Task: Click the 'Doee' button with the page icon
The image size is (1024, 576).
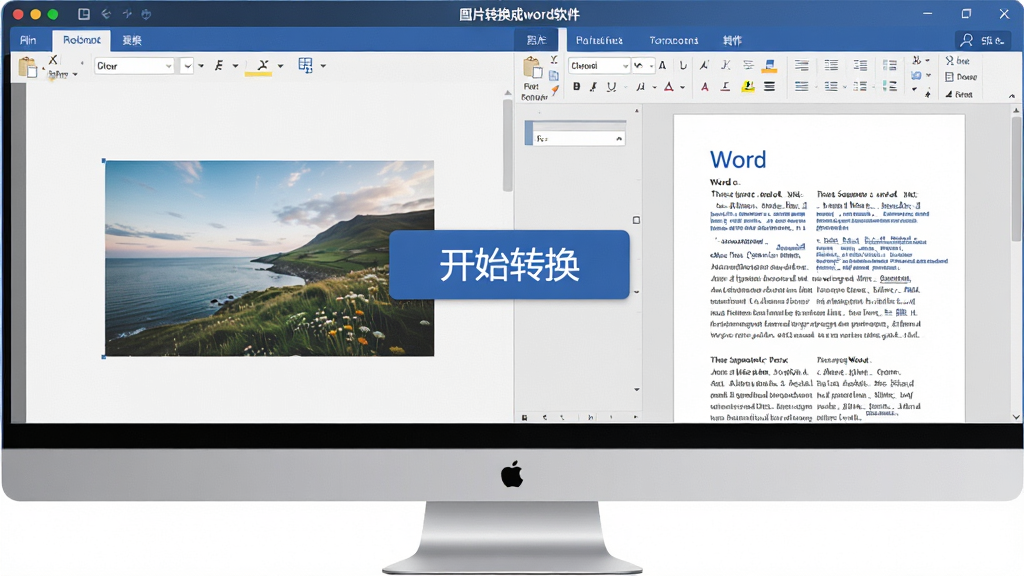Action: pos(961,77)
